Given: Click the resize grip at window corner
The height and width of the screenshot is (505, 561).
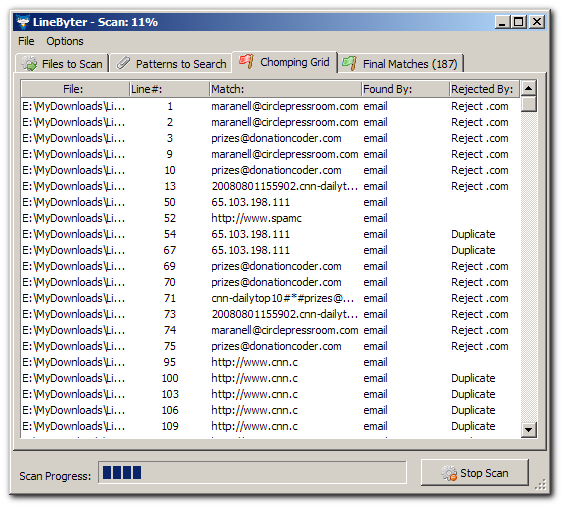Looking at the screenshot, I should pos(540,484).
